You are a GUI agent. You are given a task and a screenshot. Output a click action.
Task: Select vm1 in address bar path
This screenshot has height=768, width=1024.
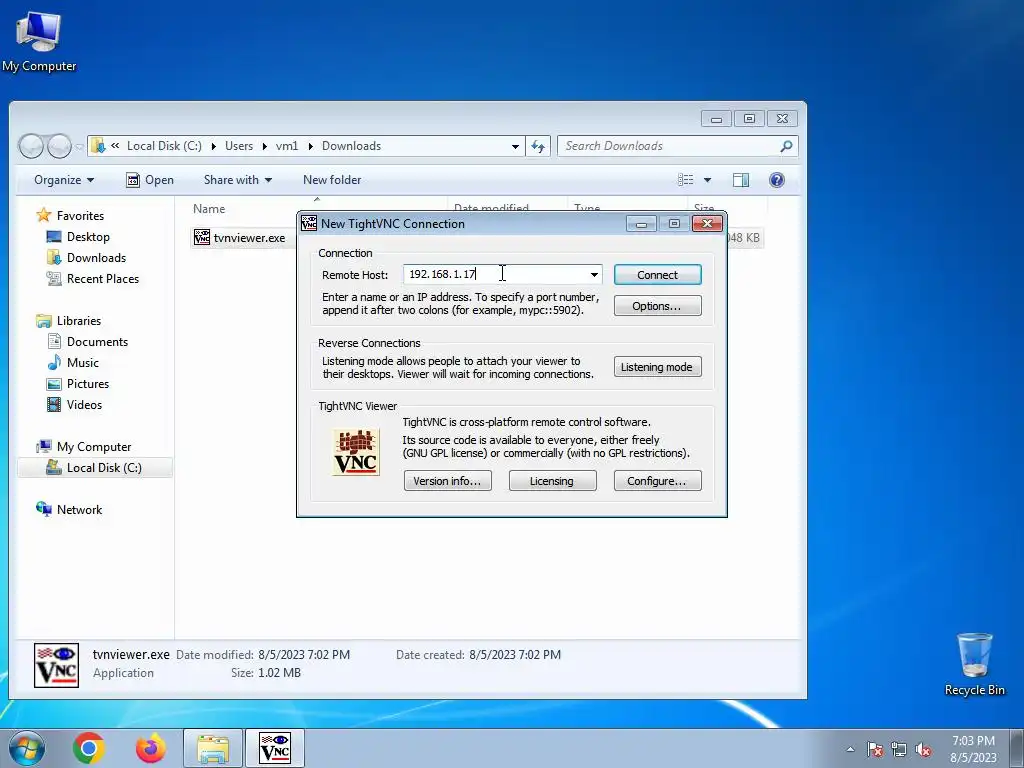click(287, 146)
